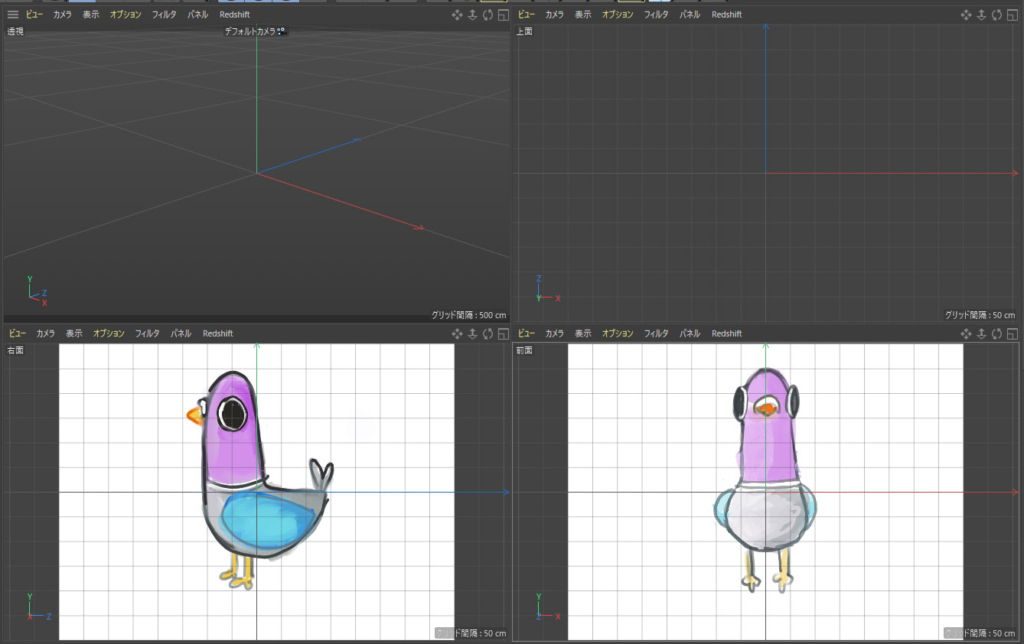Open パネル menu in the front viewport
The width and height of the screenshot is (1024, 644).
[x=689, y=333]
